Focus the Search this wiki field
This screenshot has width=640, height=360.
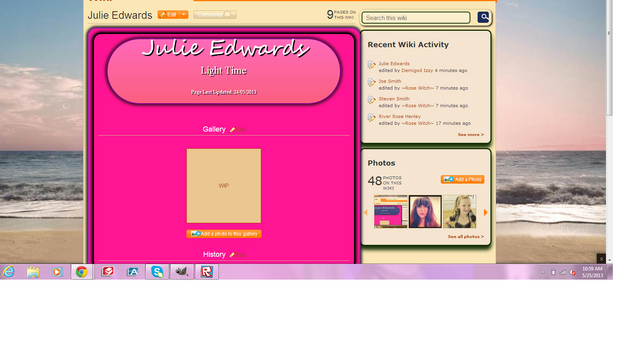416,18
